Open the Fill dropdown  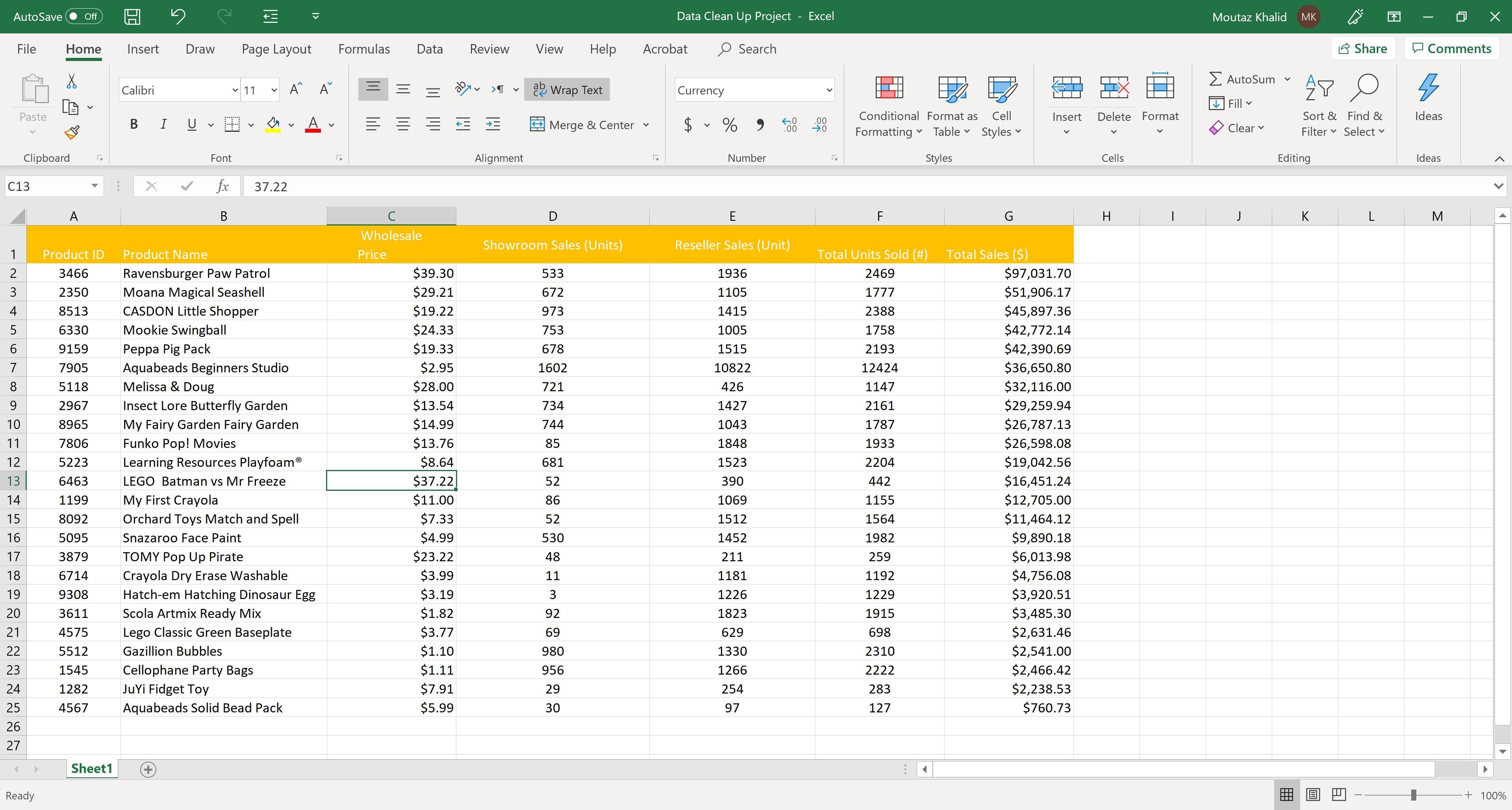click(1230, 103)
